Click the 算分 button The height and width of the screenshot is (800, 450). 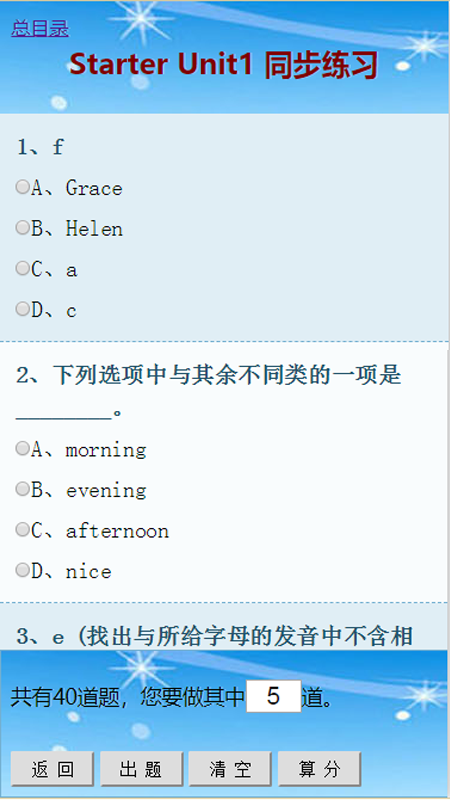click(x=319, y=768)
